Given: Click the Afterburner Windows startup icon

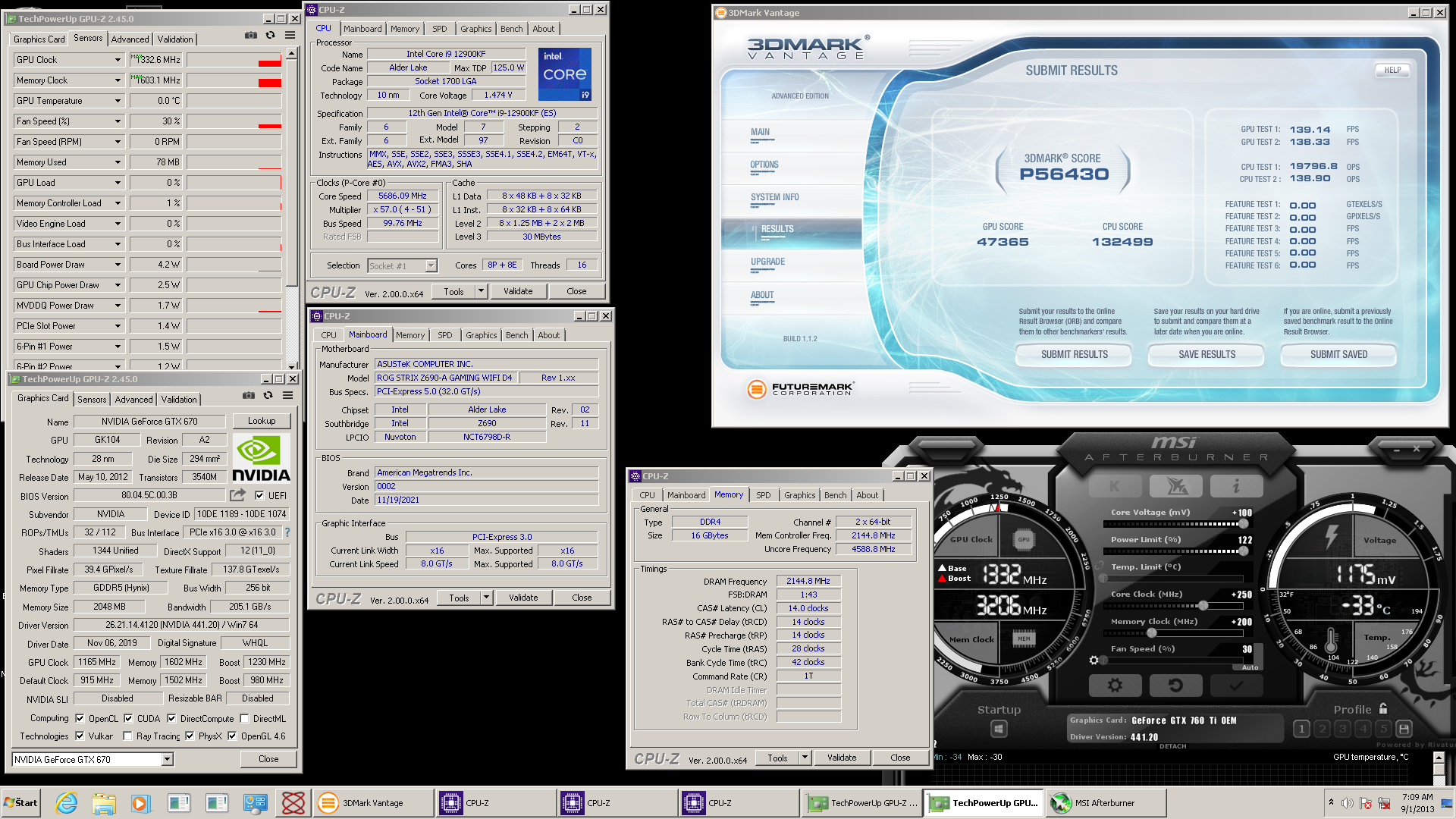Looking at the screenshot, I should tap(999, 729).
